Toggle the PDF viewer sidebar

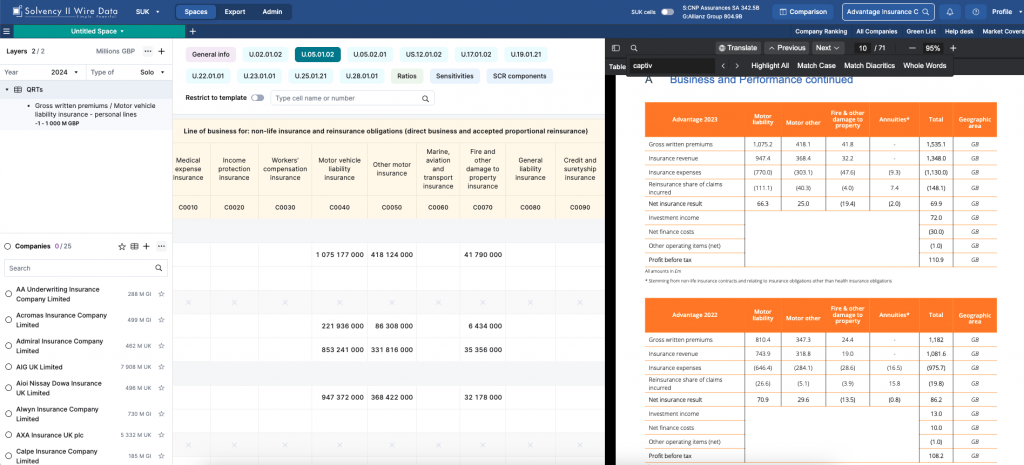(616, 48)
